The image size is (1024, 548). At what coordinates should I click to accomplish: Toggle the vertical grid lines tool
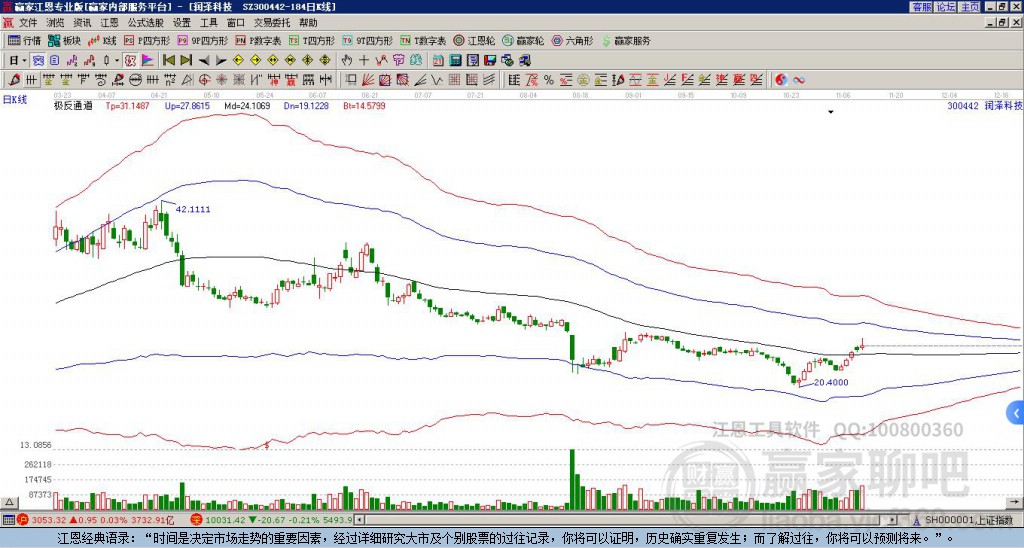(x=31, y=80)
